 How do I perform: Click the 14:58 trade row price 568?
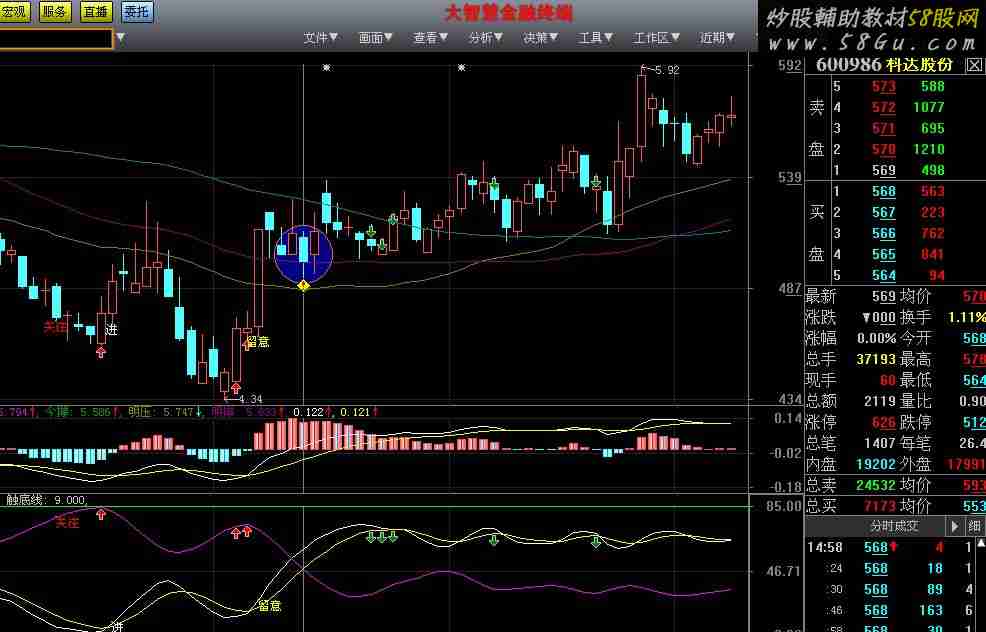[x=876, y=548]
